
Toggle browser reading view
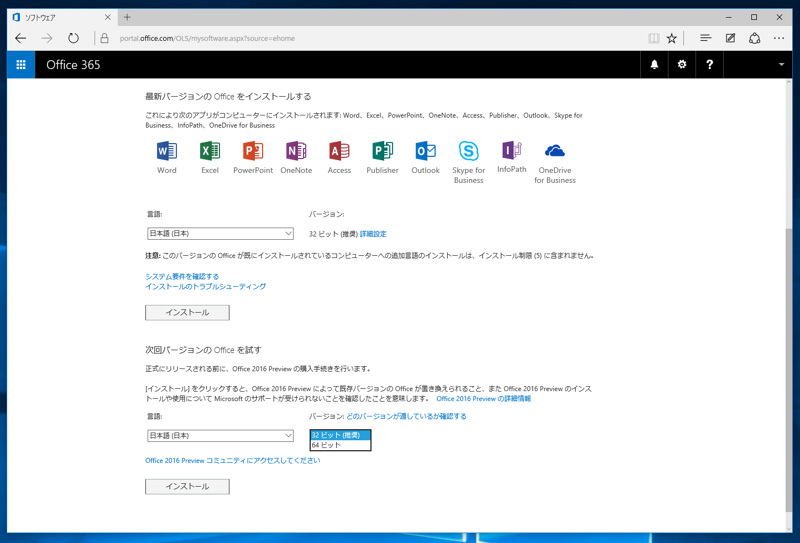click(x=654, y=38)
